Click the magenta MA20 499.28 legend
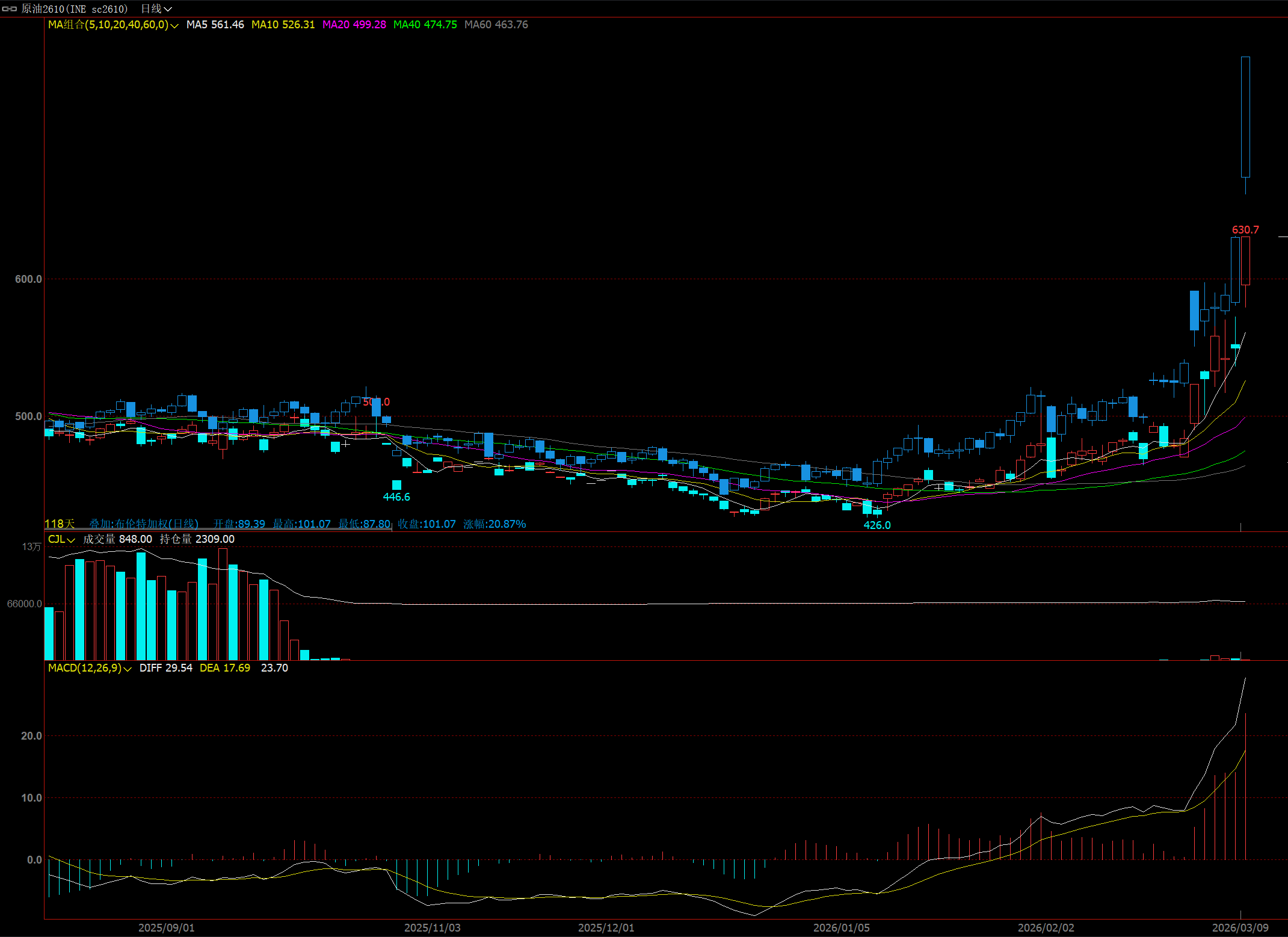Viewport: 1288px width, 937px height. 354,25
